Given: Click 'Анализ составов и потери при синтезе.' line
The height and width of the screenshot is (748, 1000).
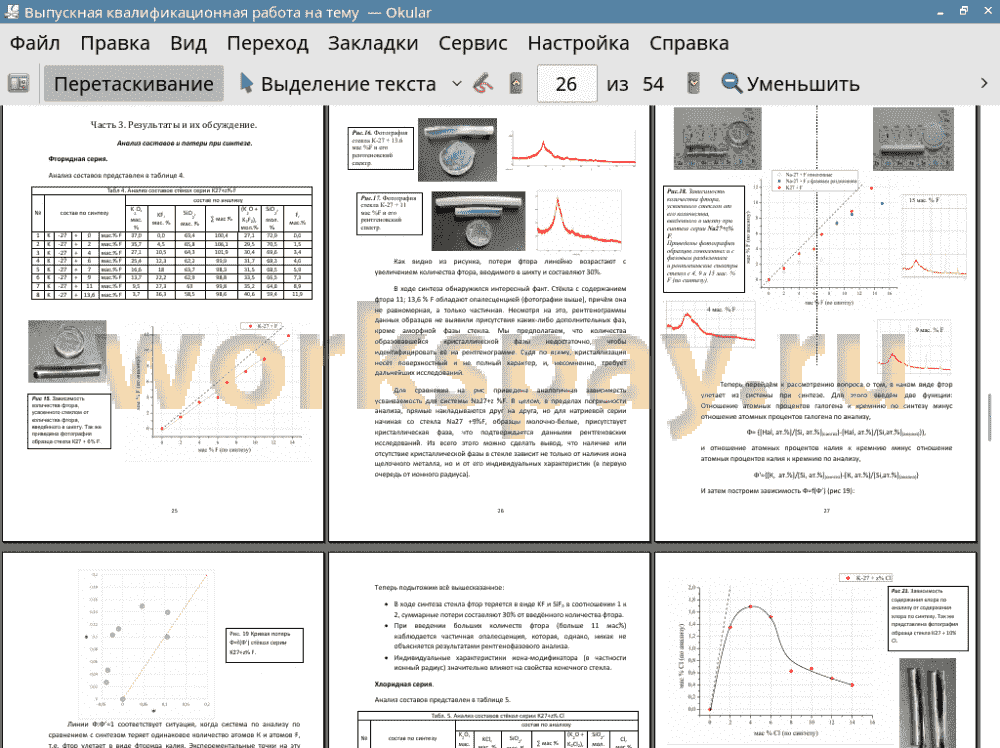Looking at the screenshot, I should (184, 143).
